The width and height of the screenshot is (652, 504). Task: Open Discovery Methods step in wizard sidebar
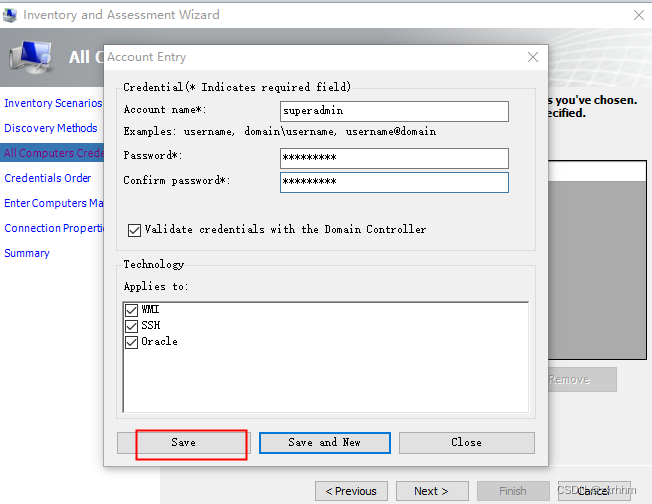(x=51, y=128)
